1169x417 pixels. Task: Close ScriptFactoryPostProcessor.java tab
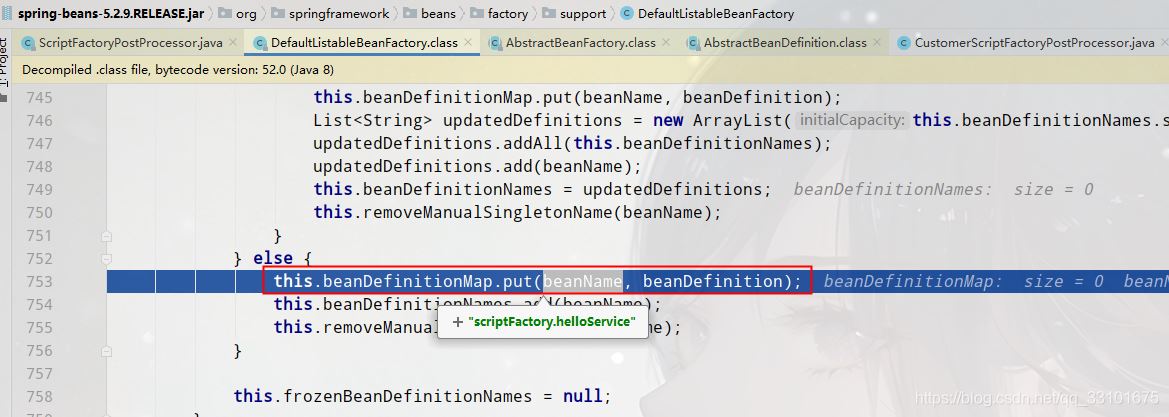pos(233,43)
